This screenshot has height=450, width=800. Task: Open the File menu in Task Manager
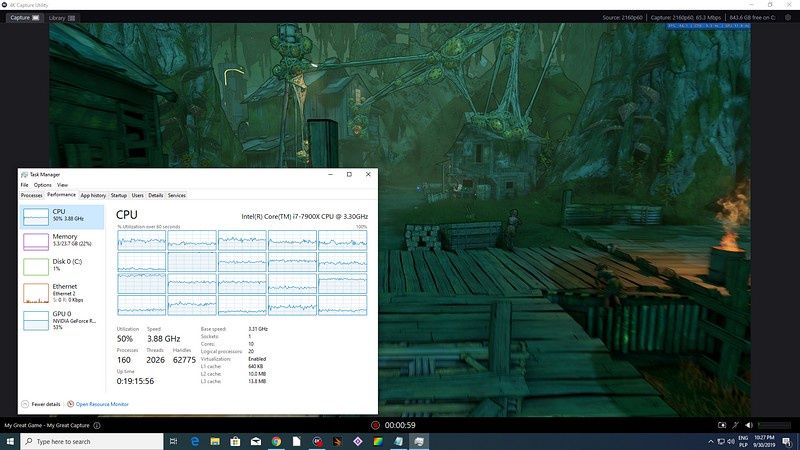point(24,185)
